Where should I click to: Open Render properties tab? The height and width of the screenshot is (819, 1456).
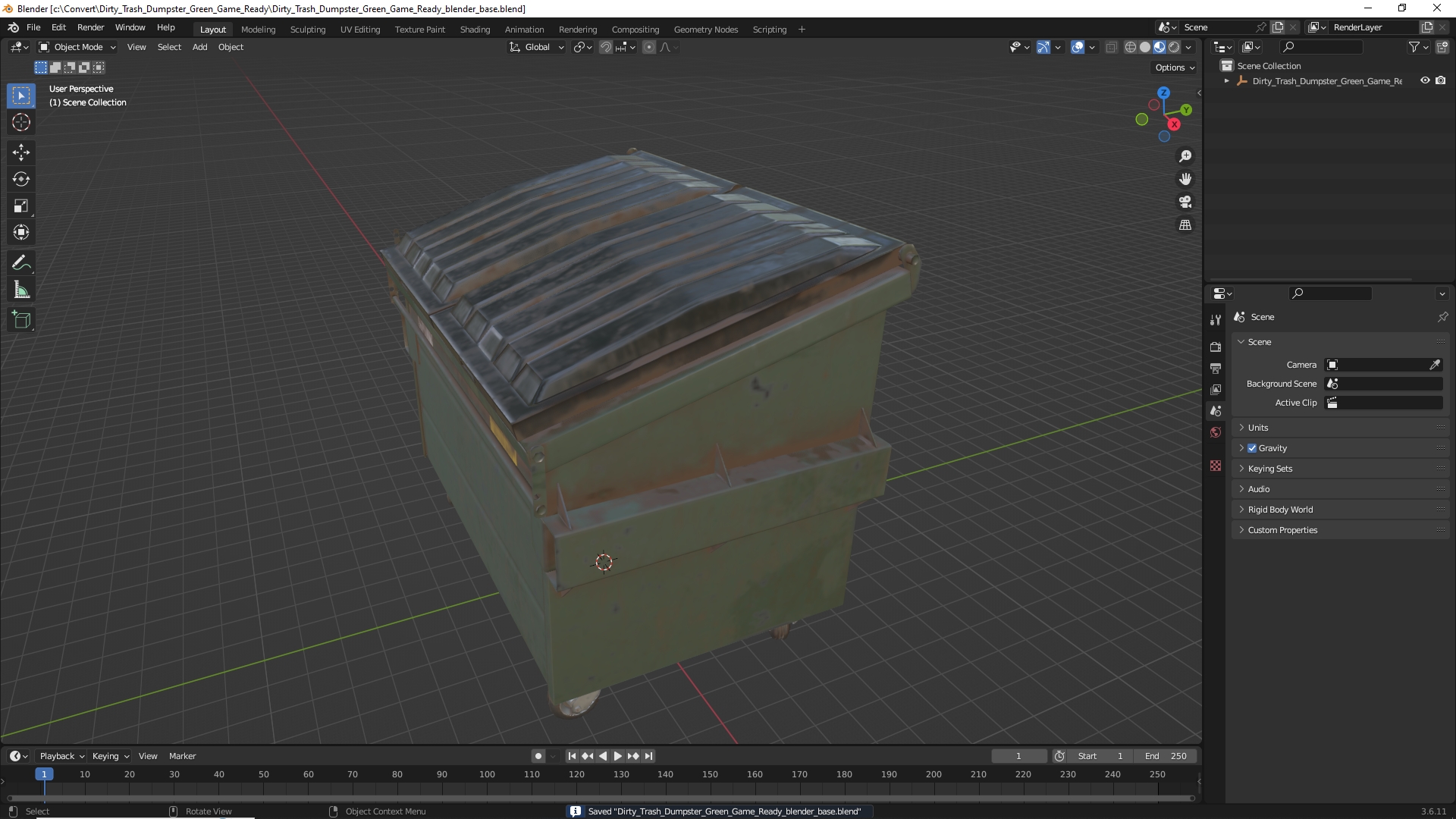[1216, 347]
